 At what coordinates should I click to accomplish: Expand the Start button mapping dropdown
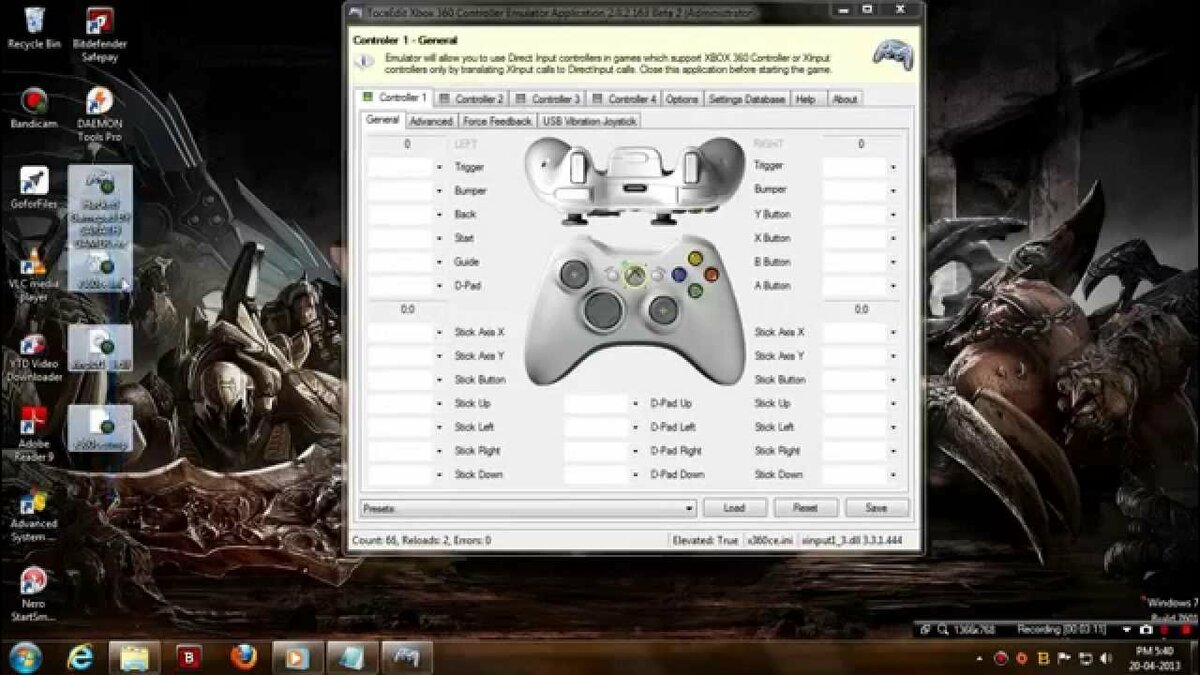click(439, 239)
